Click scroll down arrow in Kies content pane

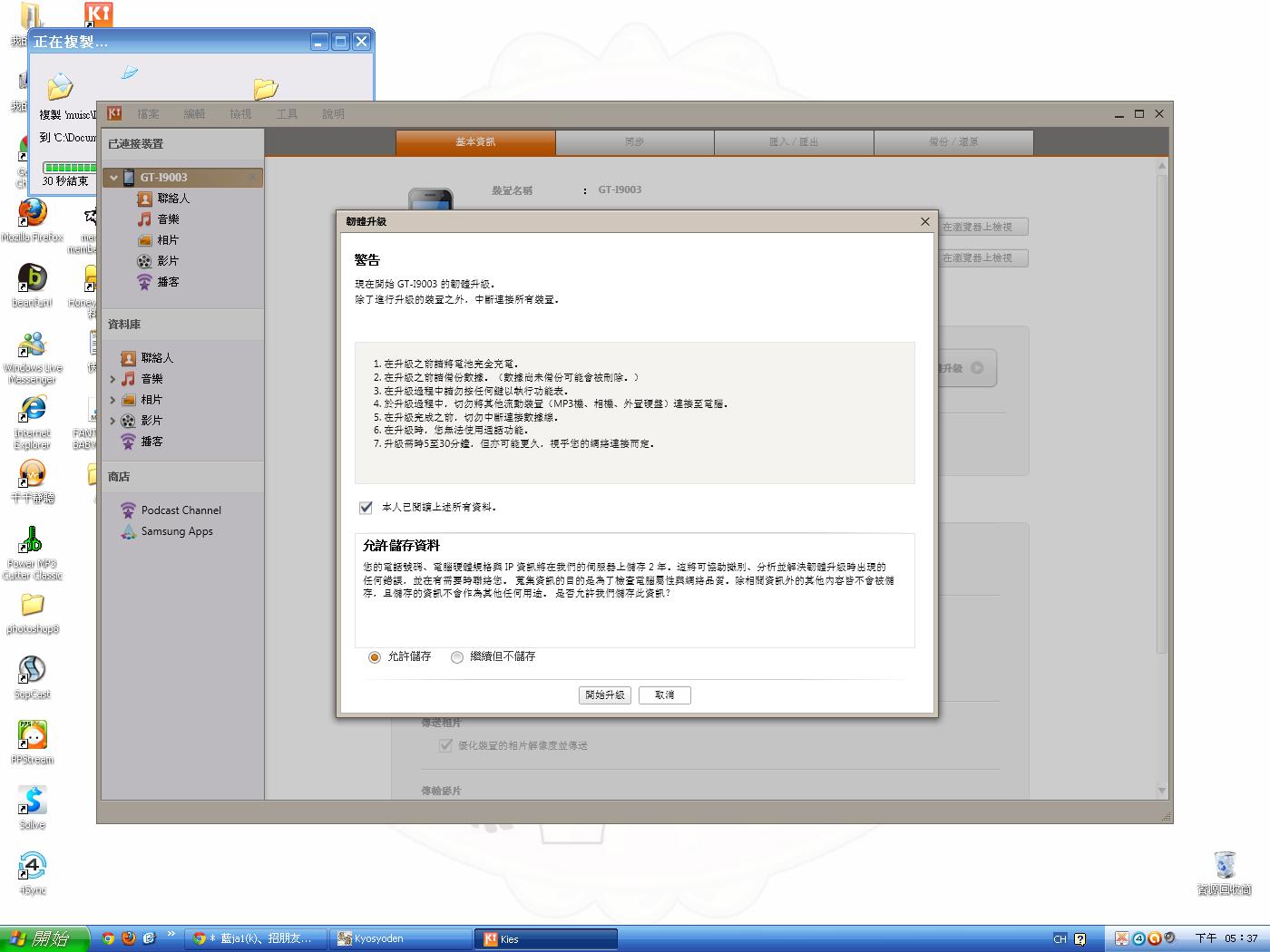pos(1161,791)
